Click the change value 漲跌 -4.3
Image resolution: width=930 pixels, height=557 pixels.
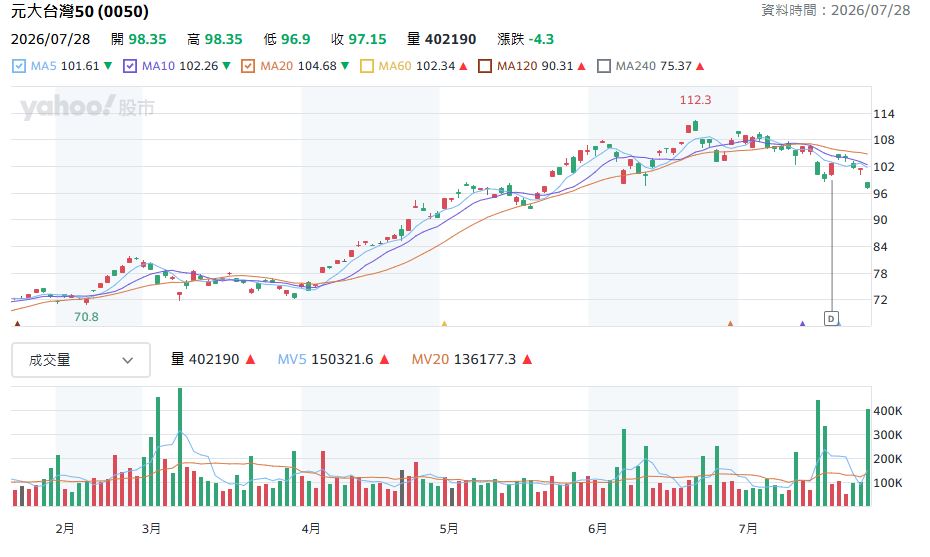pos(525,40)
